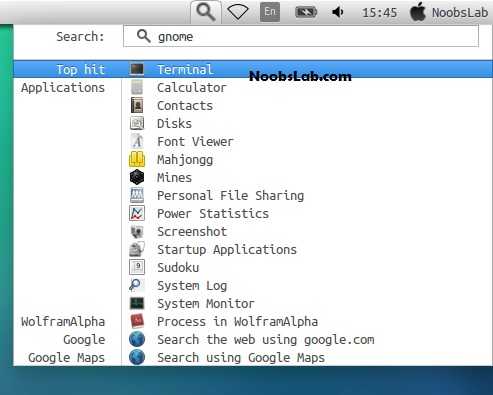Click the search magnifier in top panel
The image size is (493, 395).
pyautogui.click(x=206, y=13)
